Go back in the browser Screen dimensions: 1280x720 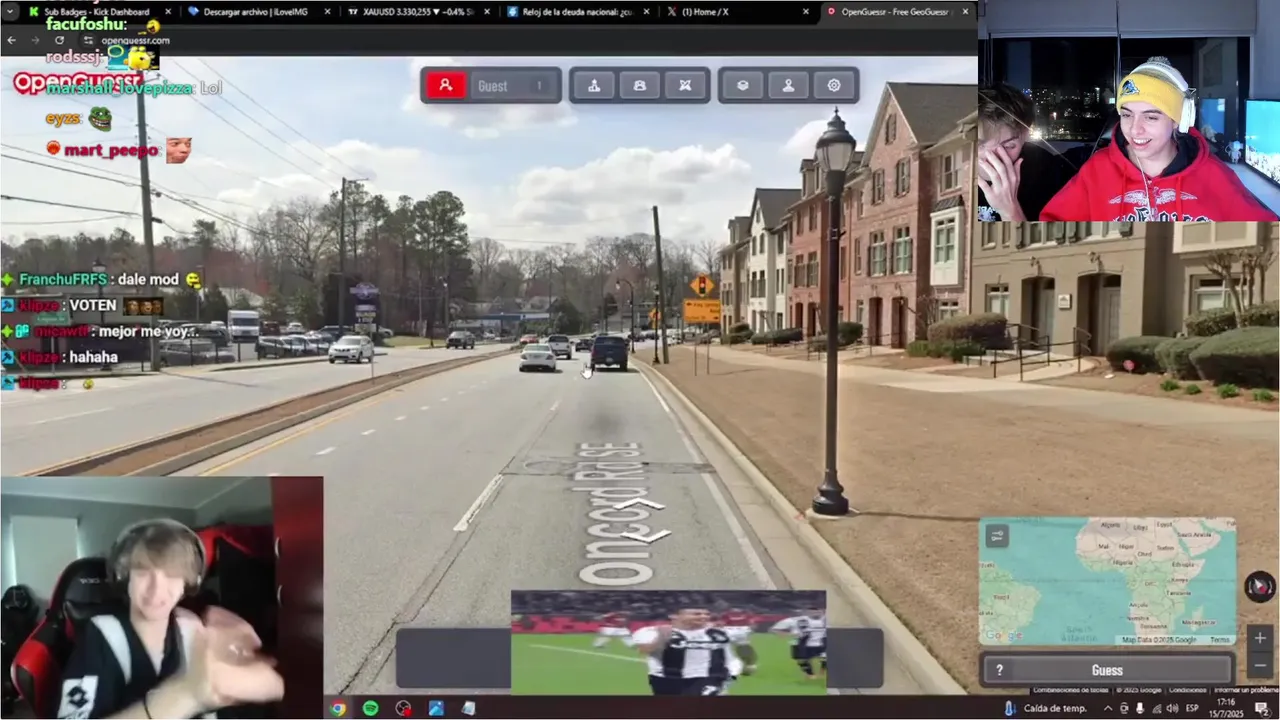coord(12,40)
